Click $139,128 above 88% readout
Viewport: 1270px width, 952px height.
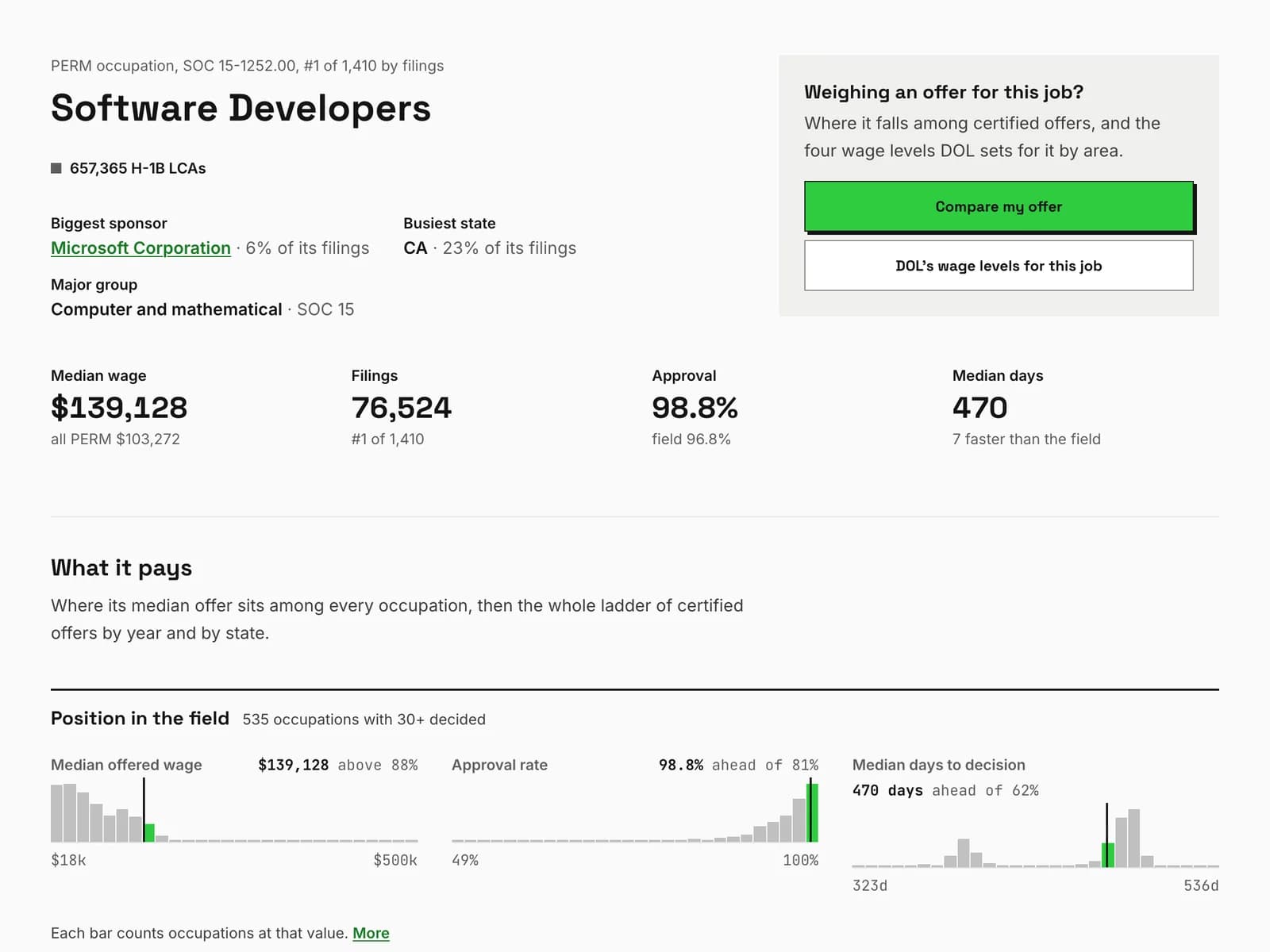[x=337, y=765]
